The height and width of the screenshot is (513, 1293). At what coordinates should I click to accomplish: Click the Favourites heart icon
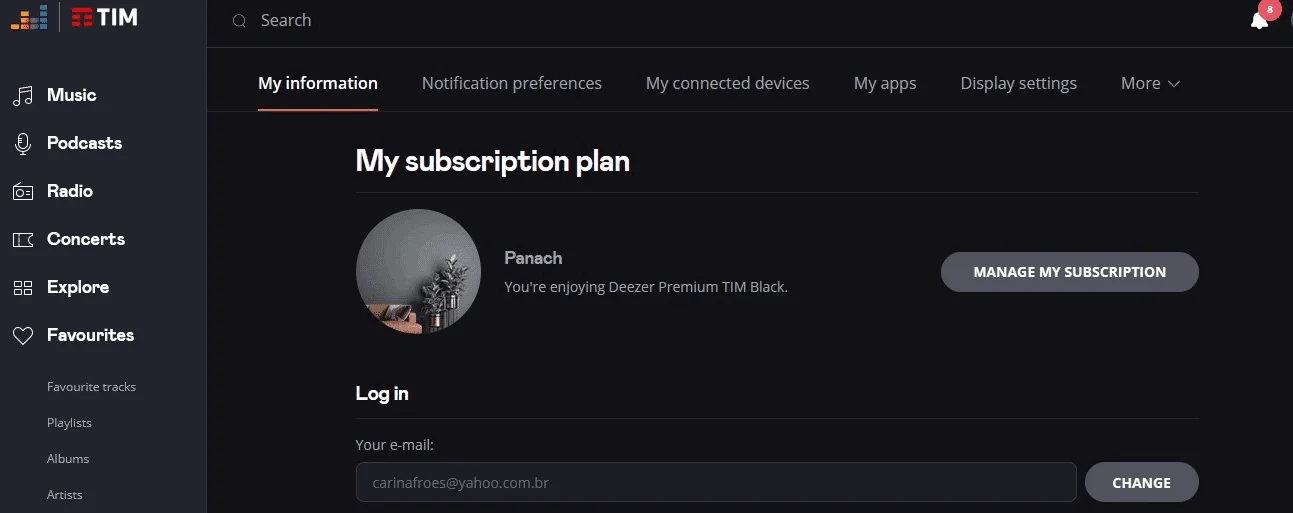point(23,336)
